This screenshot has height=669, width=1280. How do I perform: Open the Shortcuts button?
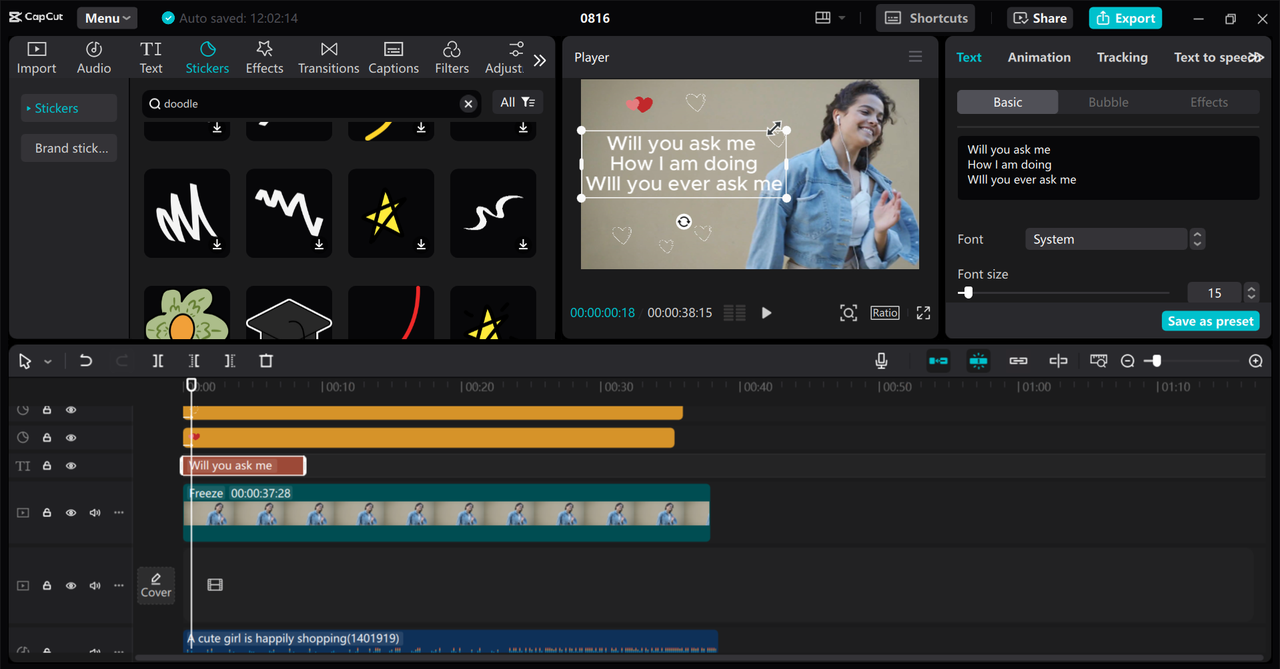(926, 18)
